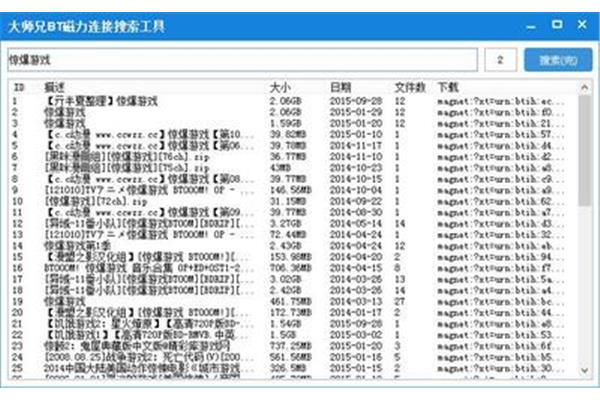The height and width of the screenshot is (400, 600).
Task: Select the entry ending in [76ch].zip
Action: pos(127,157)
